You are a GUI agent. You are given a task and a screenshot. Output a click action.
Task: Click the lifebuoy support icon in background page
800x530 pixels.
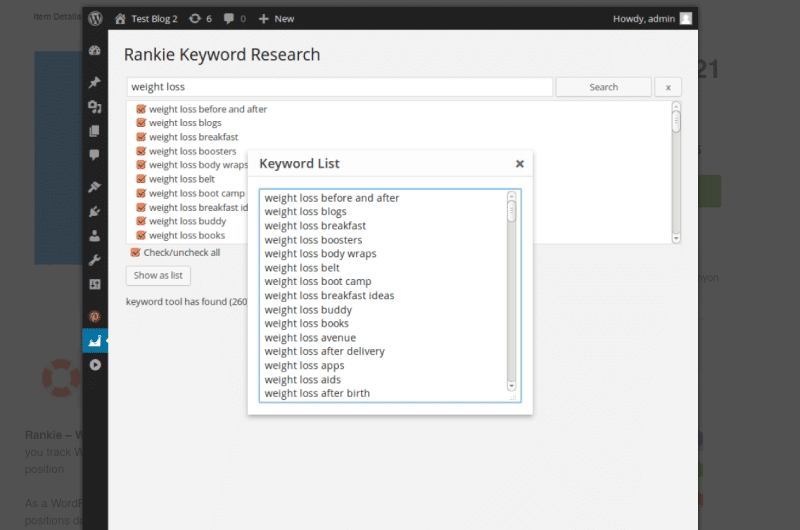61,378
